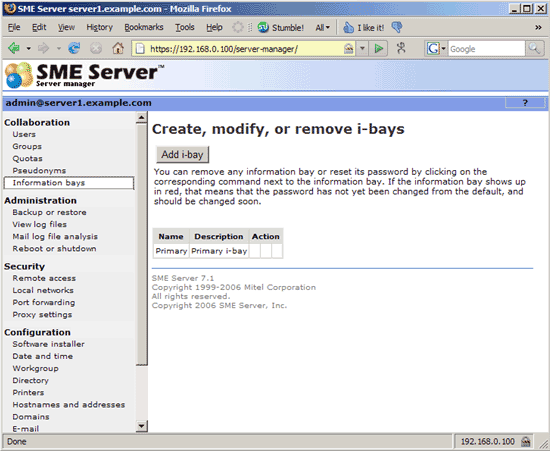Open Local networks
Viewport: 550px width, 451px height.
tap(43, 290)
